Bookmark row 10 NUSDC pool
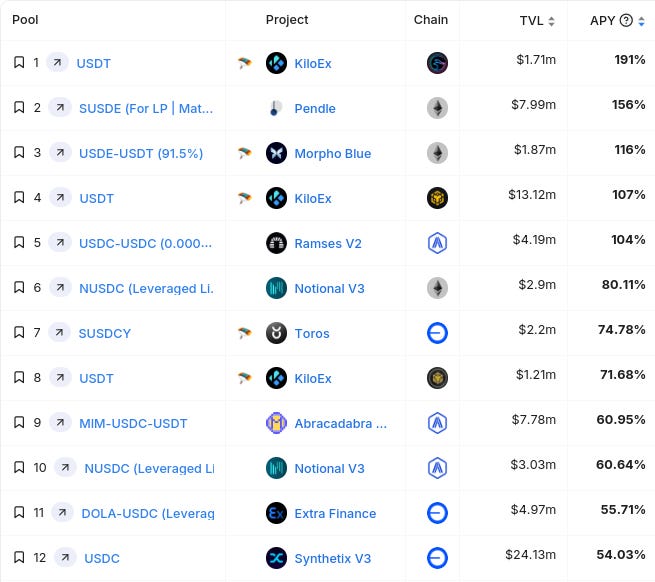 click(x=19, y=467)
